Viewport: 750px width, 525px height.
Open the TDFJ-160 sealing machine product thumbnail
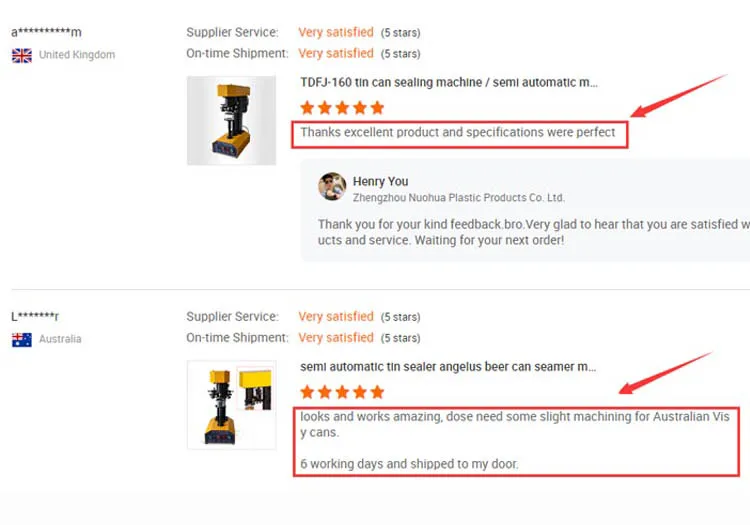tap(231, 120)
